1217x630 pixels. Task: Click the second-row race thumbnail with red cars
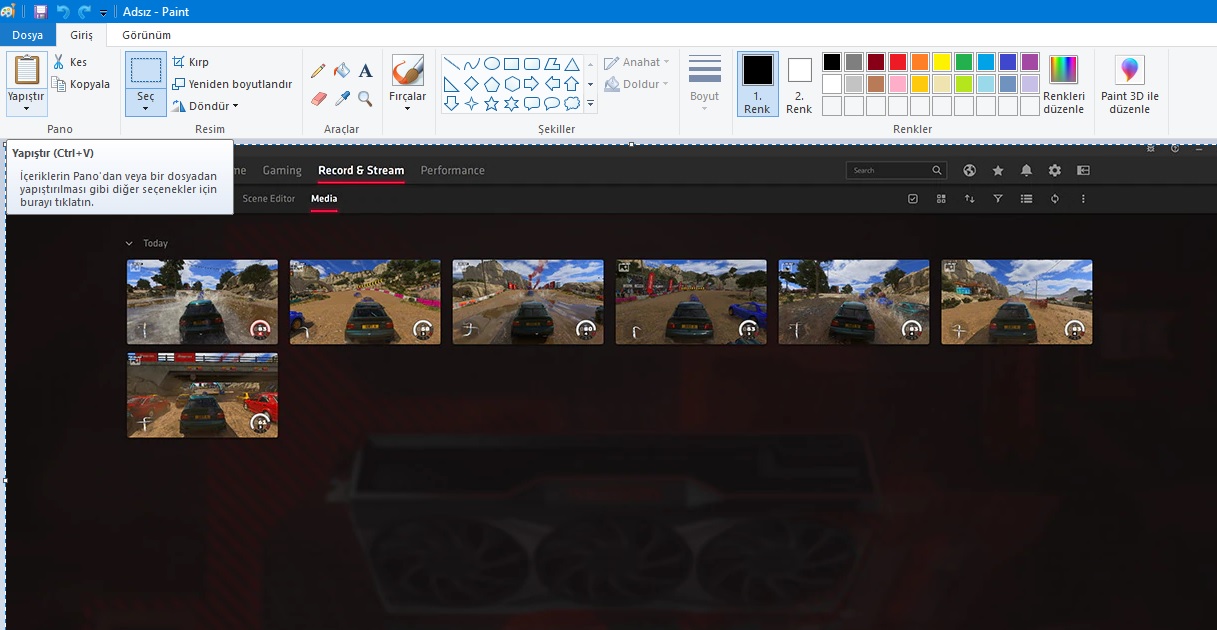(203, 395)
